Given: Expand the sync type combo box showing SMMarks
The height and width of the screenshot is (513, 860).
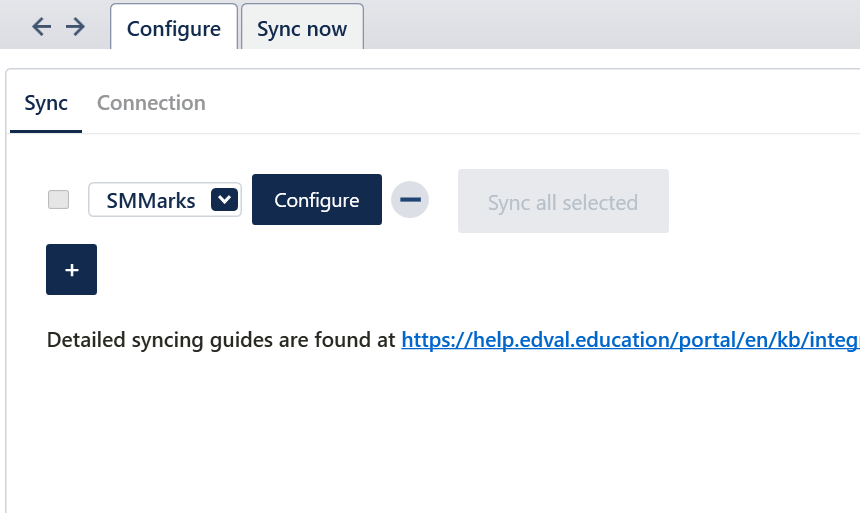Looking at the screenshot, I should tap(165, 200).
